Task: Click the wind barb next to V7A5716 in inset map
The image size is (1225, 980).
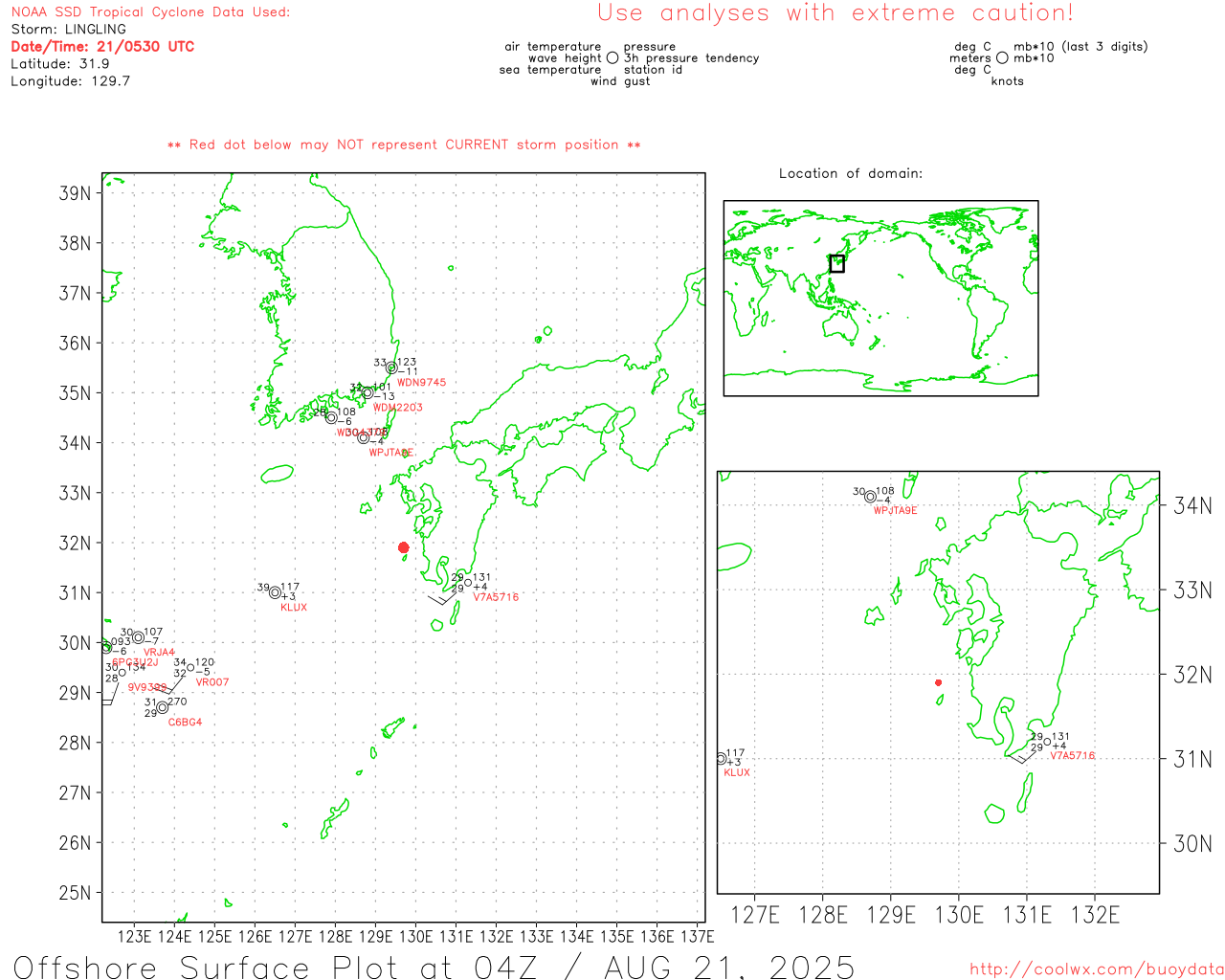Action: coord(1021,757)
